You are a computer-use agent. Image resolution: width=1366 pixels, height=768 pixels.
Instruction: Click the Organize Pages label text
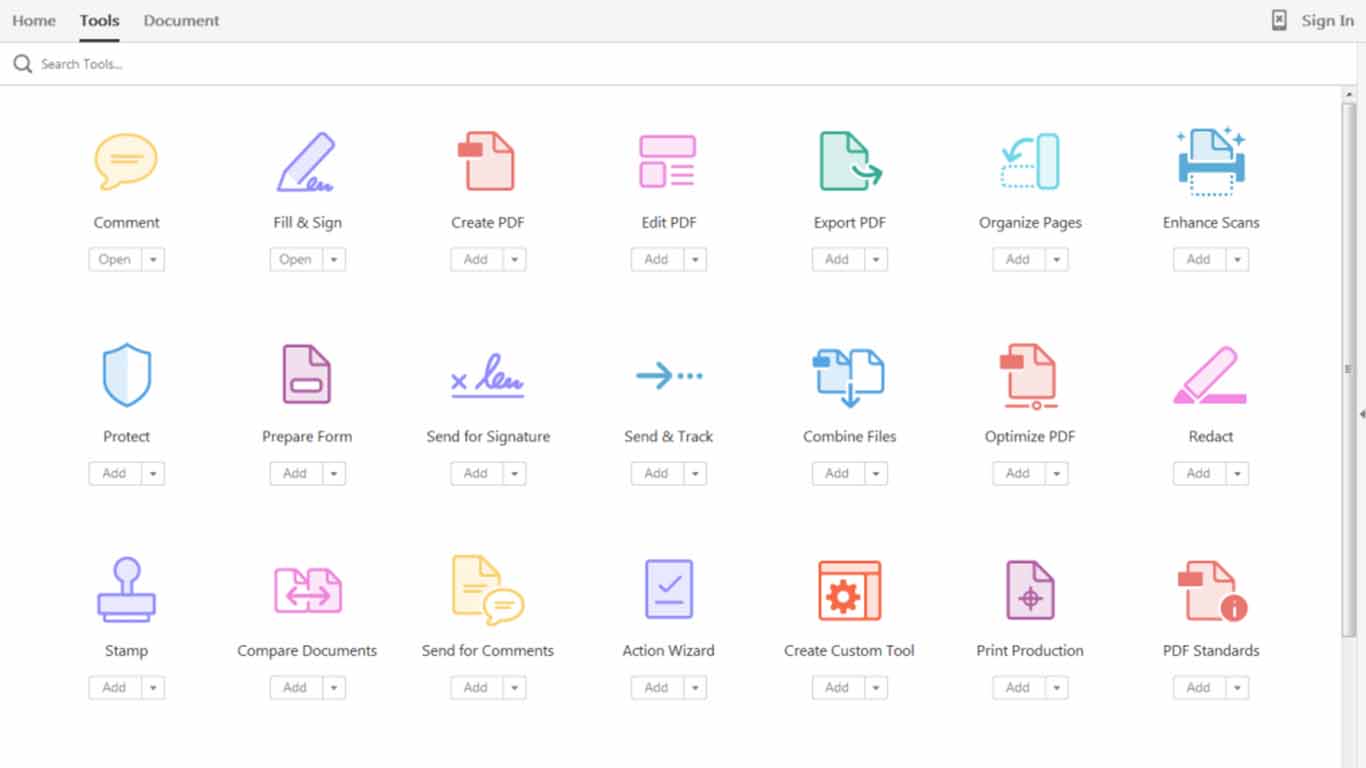pos(1030,223)
